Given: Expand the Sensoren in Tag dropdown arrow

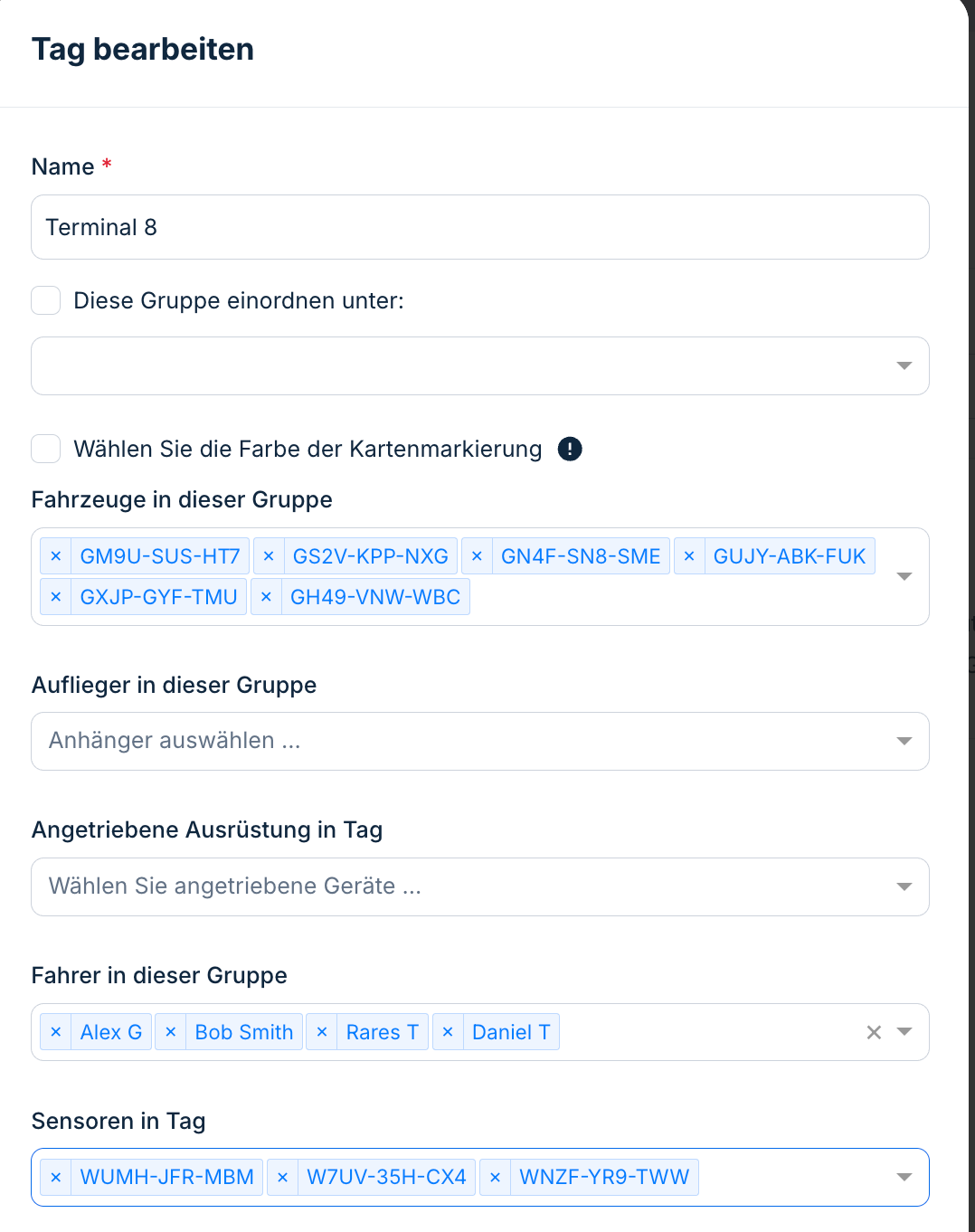Looking at the screenshot, I should click(x=904, y=1177).
